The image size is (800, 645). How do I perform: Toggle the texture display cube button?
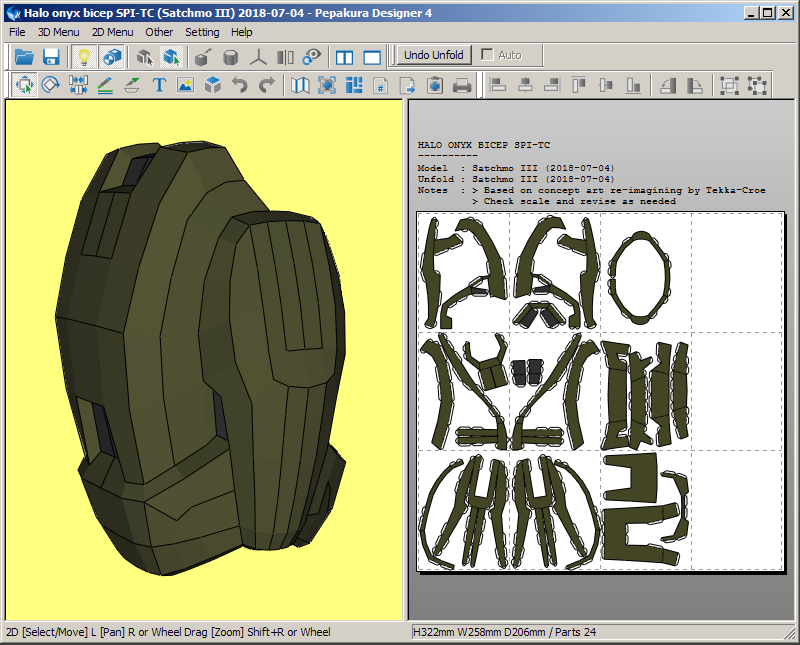112,57
